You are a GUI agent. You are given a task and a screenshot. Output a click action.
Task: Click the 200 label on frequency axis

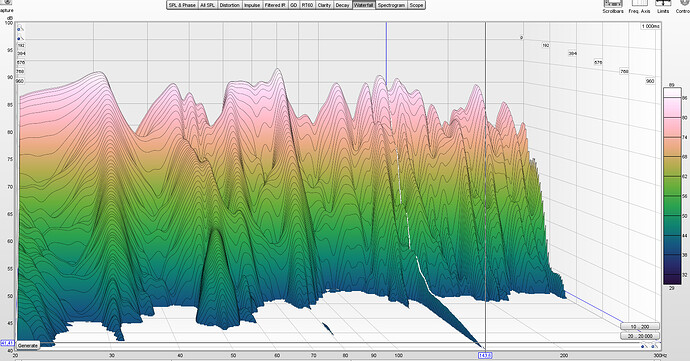pos(564,355)
